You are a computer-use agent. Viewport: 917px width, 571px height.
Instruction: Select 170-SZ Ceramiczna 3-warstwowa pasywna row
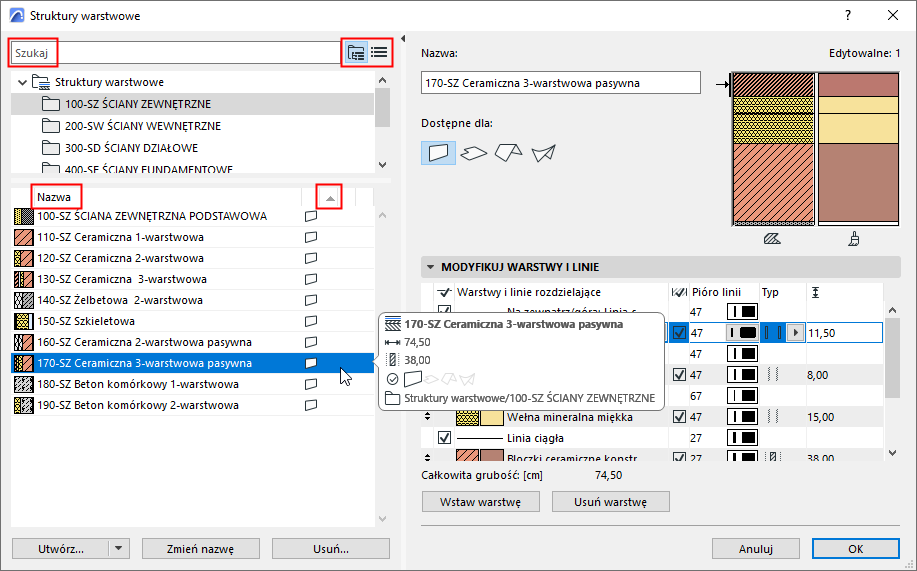[192, 363]
